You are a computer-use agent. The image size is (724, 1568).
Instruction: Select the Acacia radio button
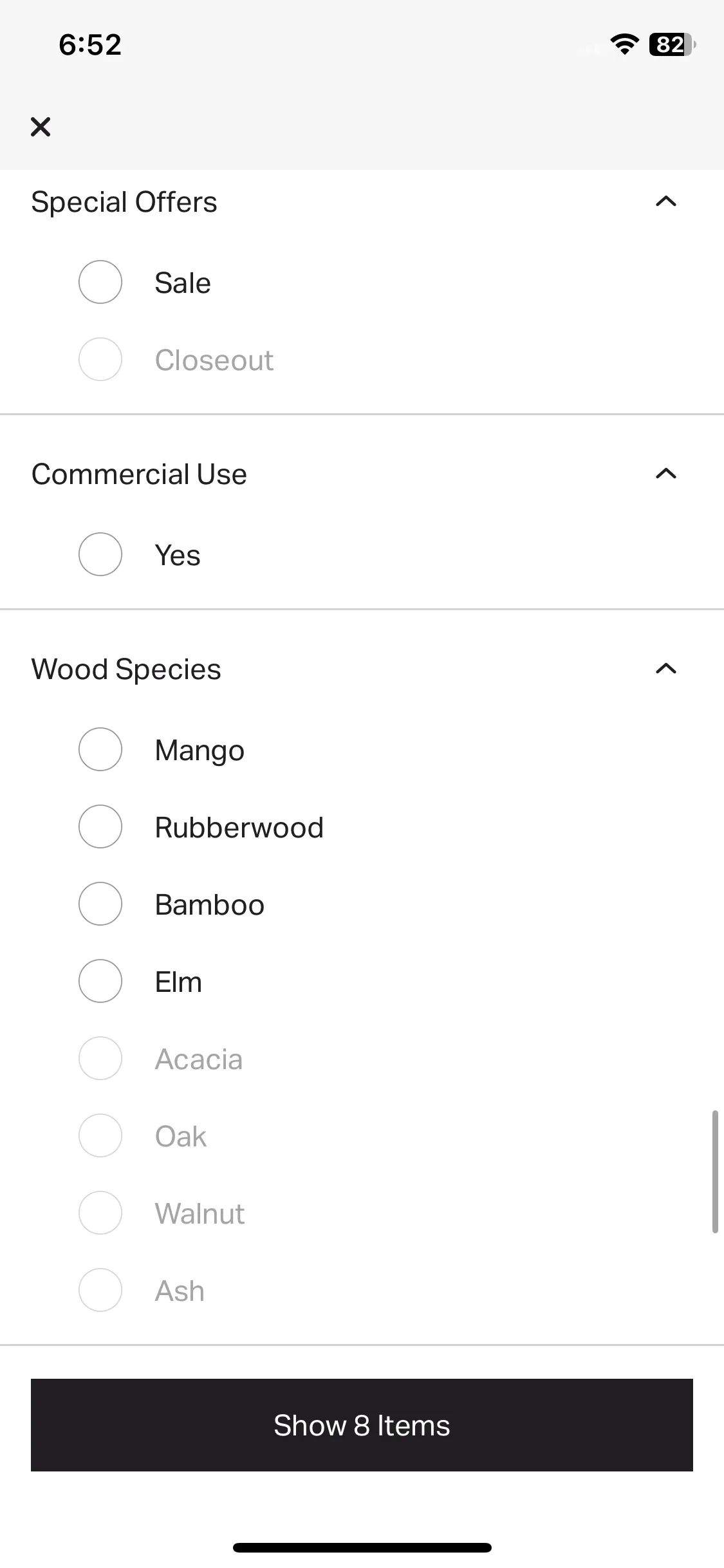point(100,1058)
